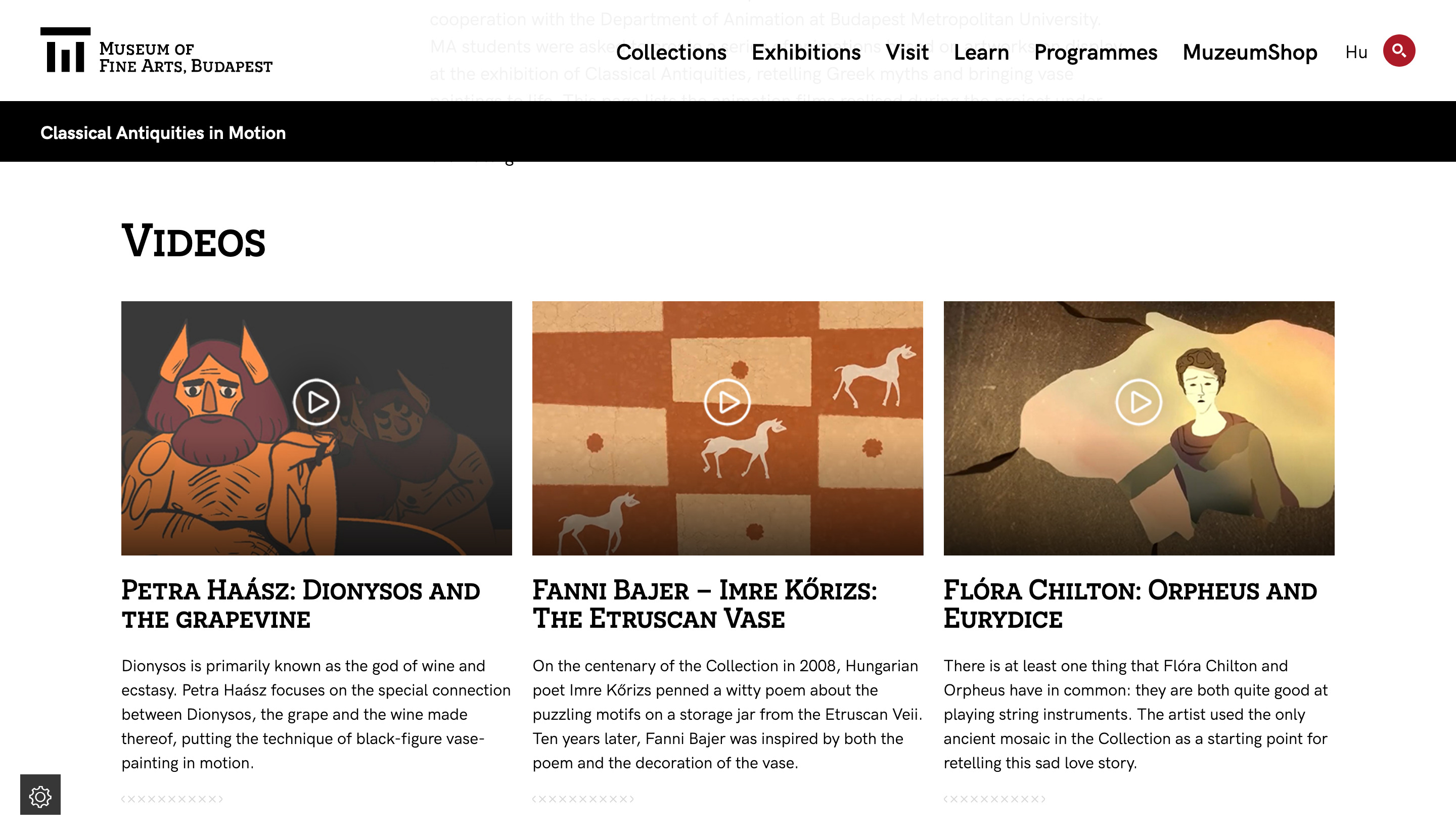1456x835 pixels.
Task: Open the Collections menu
Action: (671, 52)
